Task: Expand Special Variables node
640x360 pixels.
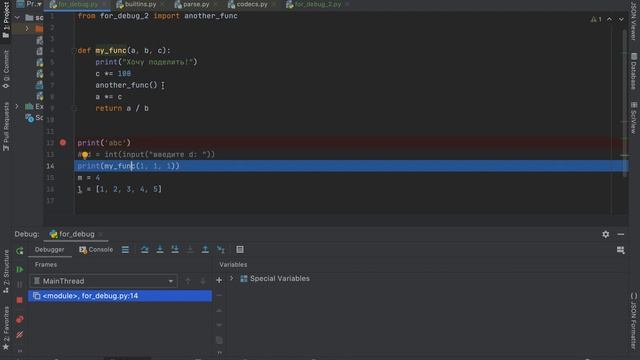Action: point(231,278)
